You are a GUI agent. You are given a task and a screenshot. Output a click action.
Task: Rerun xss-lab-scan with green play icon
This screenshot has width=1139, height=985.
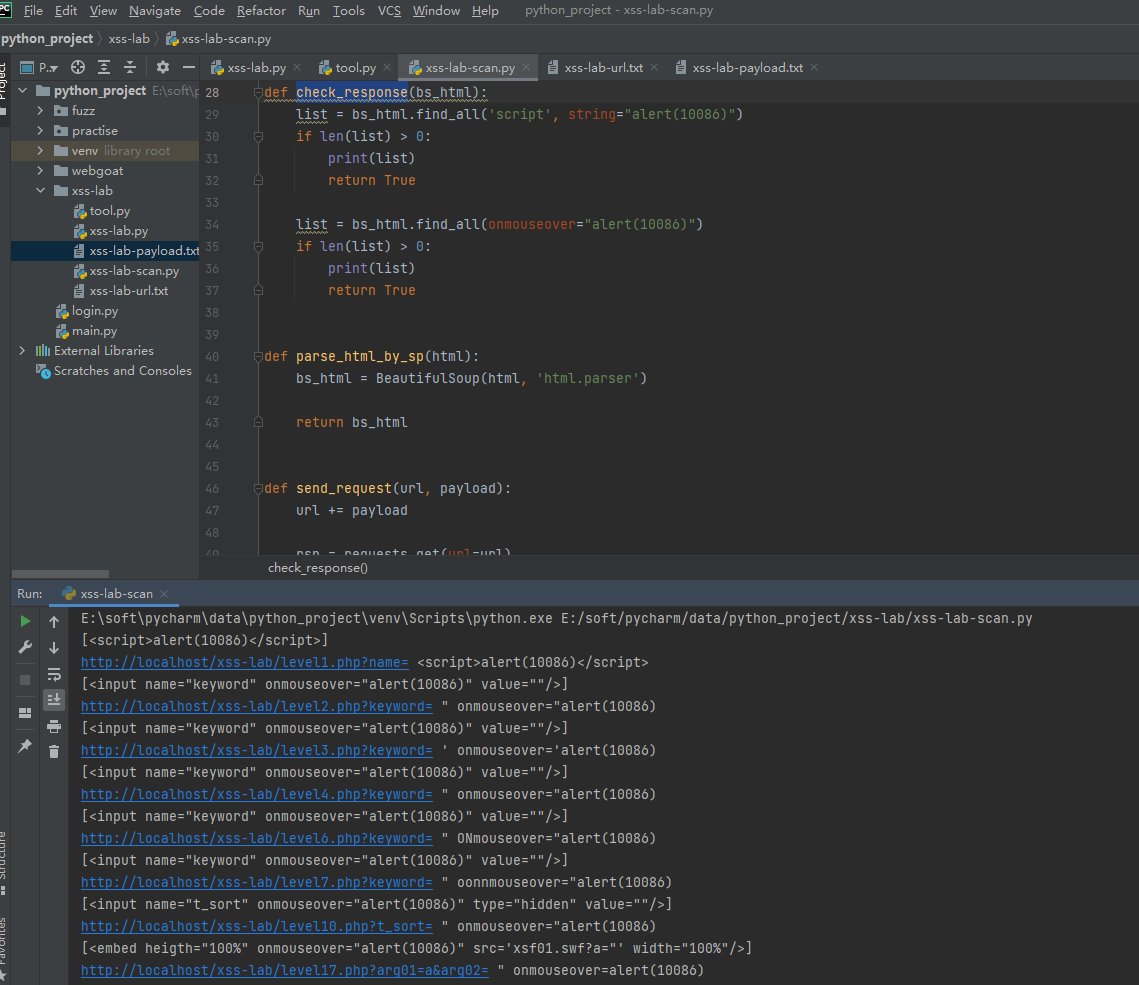click(x=25, y=621)
